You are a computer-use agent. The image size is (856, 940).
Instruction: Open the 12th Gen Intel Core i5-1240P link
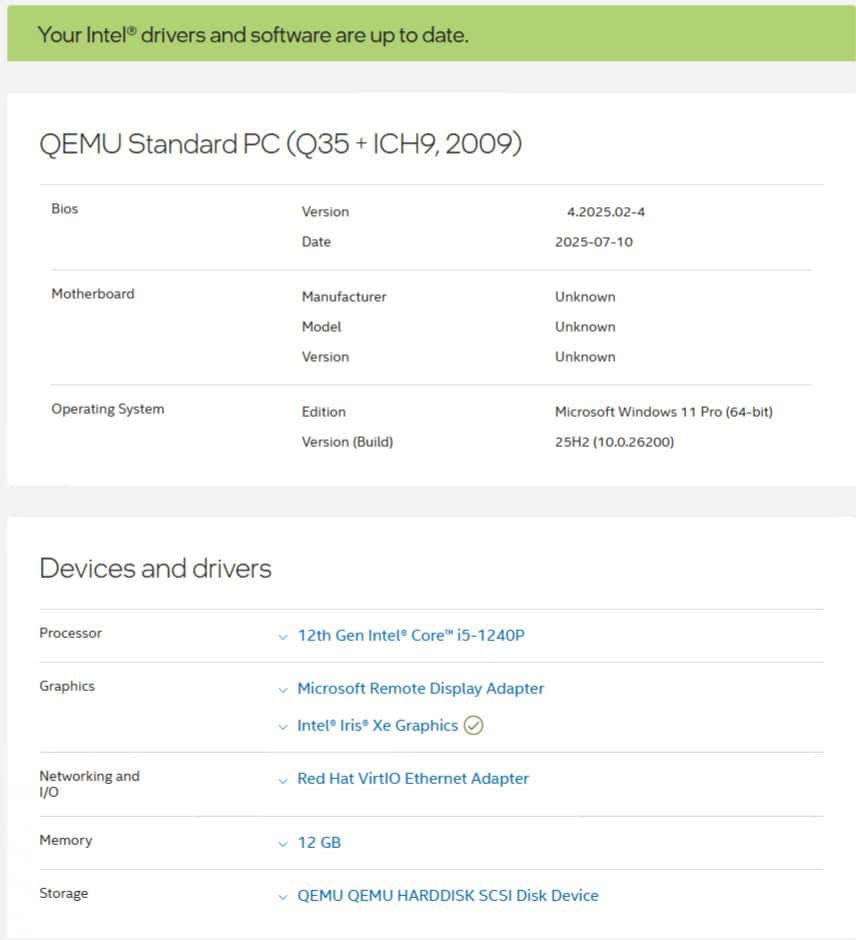pyautogui.click(x=410, y=635)
